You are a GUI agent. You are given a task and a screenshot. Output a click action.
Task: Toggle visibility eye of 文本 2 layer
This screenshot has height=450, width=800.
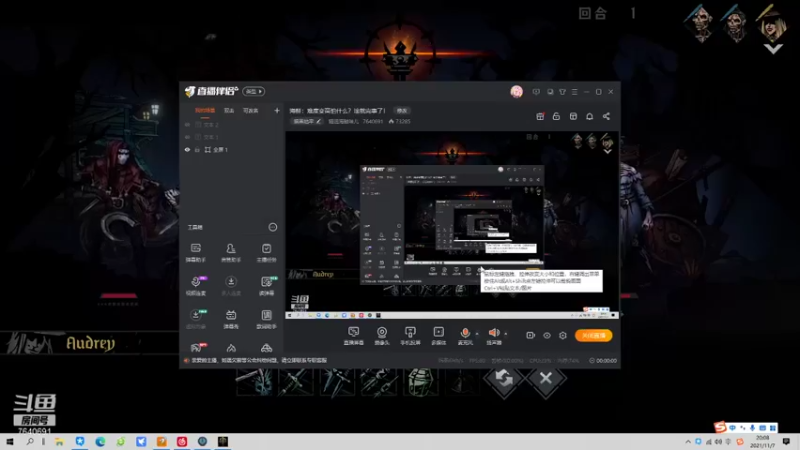[187, 124]
